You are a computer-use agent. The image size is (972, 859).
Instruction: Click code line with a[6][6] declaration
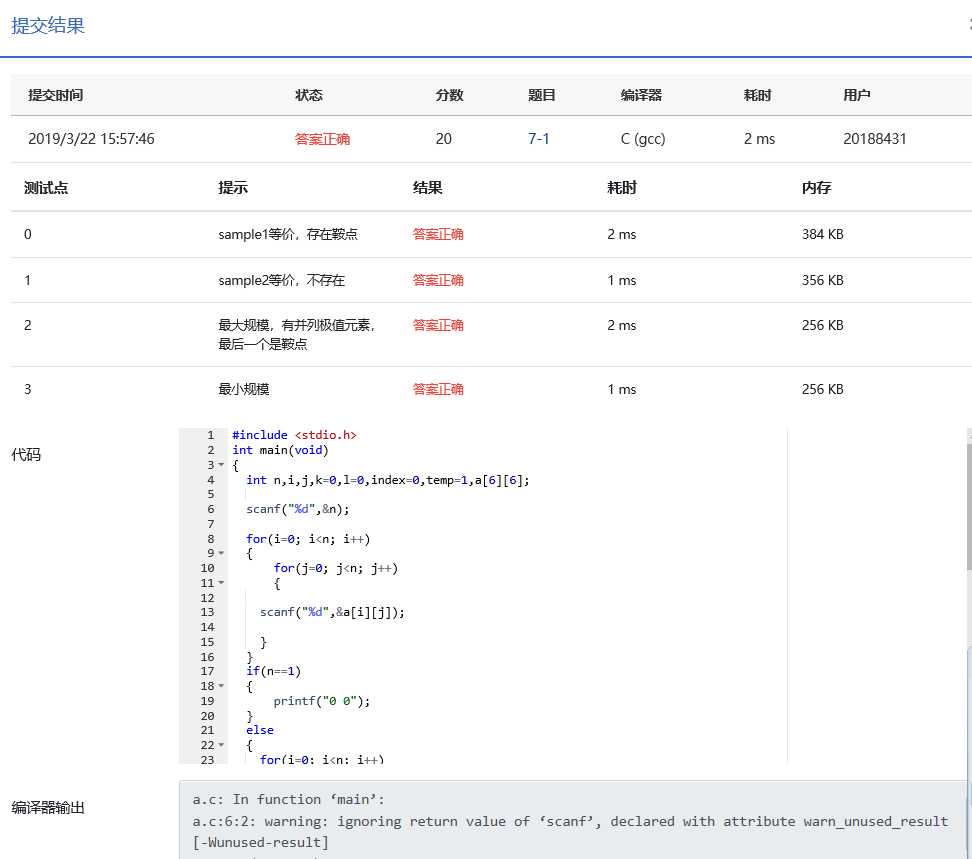point(387,480)
